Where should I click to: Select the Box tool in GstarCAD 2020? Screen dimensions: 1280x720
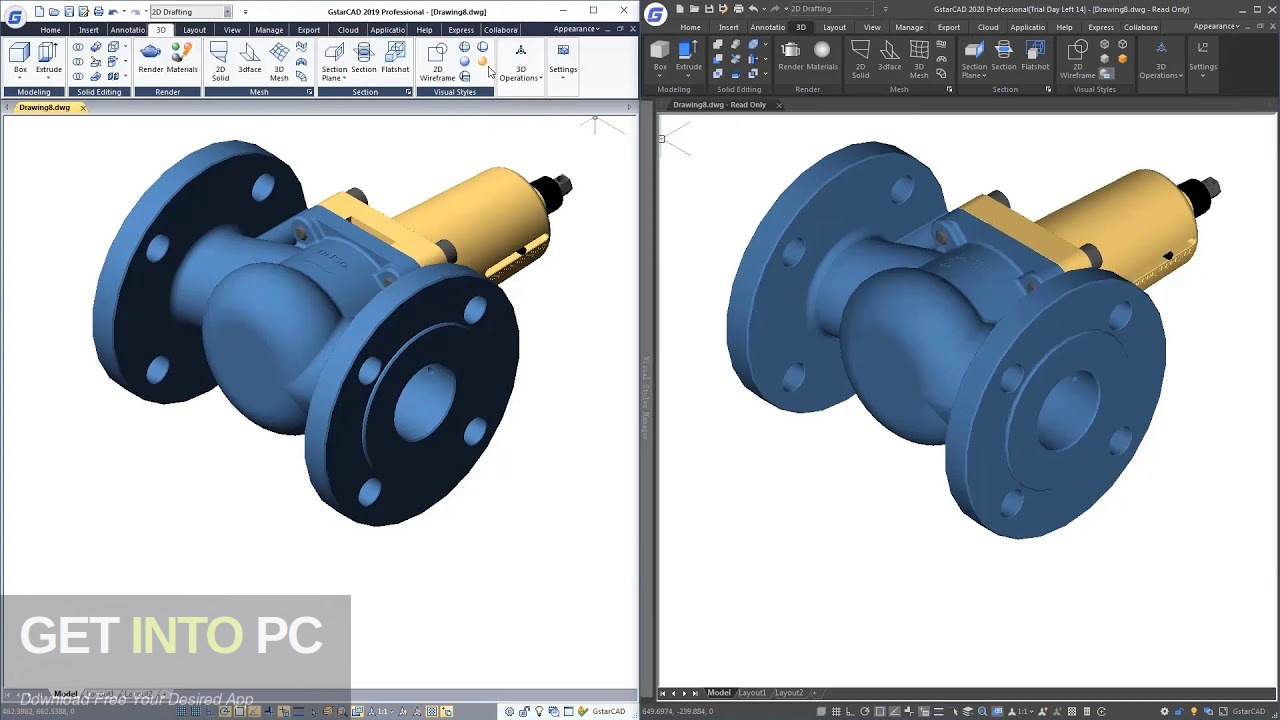660,58
